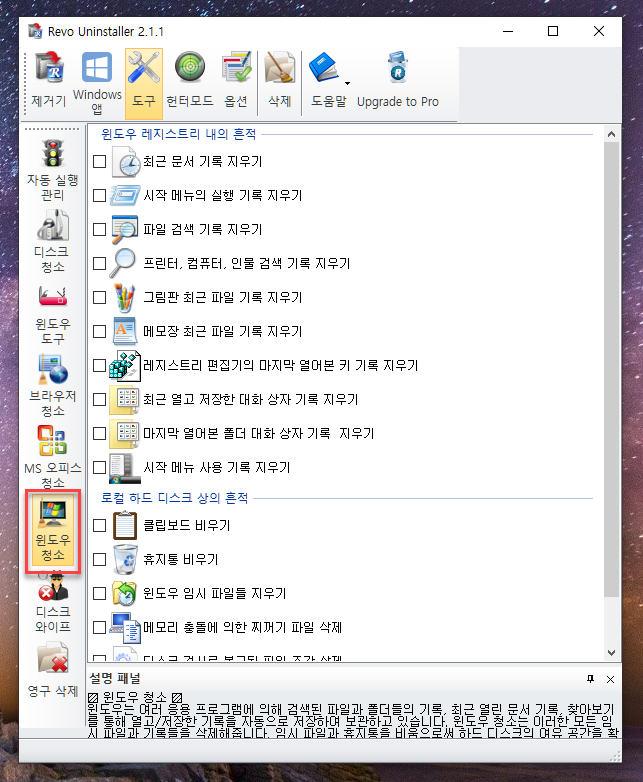Click the vertical scrollbar thumb
Viewport: 643px width, 782px height.
[612, 369]
